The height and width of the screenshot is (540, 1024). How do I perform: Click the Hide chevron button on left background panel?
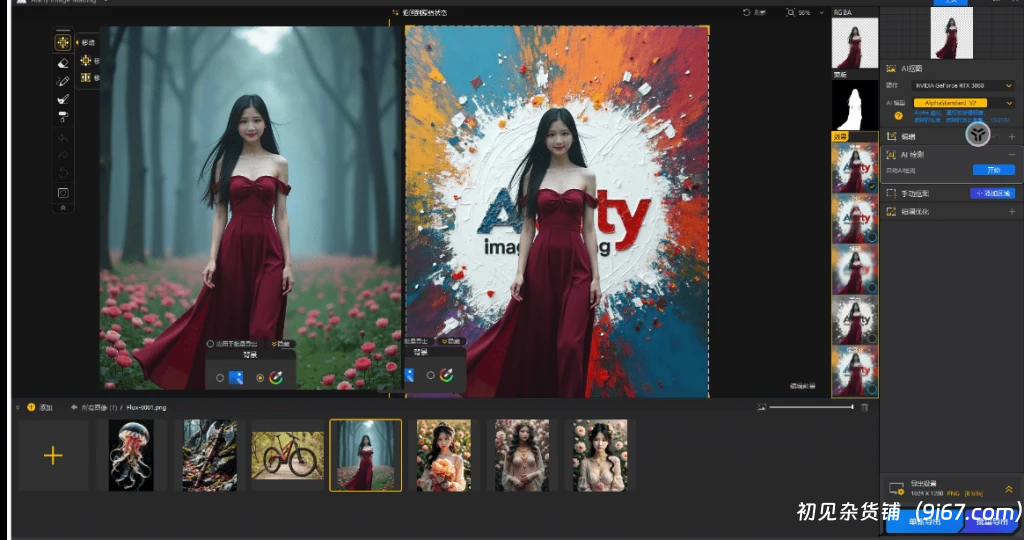pos(281,343)
